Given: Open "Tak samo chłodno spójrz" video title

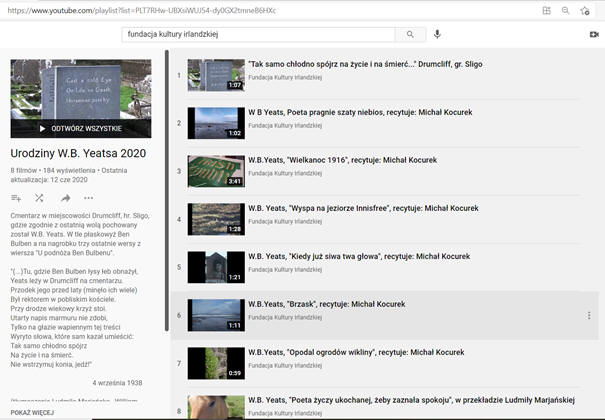Looking at the screenshot, I should coord(365,64).
